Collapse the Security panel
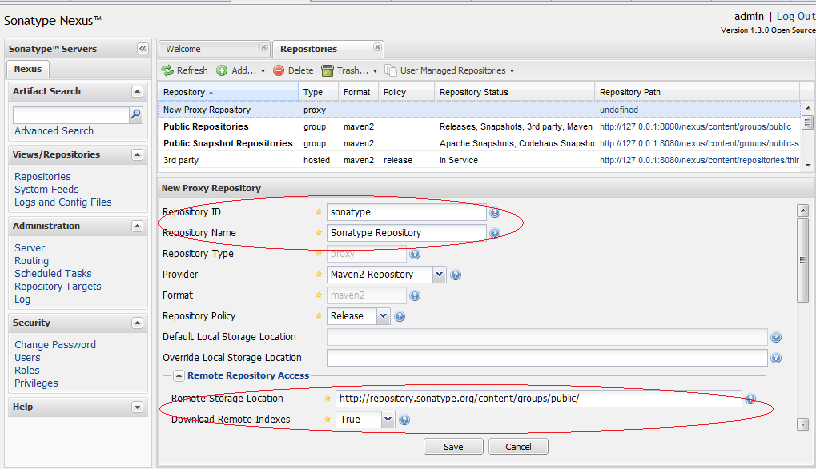Image resolution: width=816 pixels, height=469 pixels. click(137, 323)
